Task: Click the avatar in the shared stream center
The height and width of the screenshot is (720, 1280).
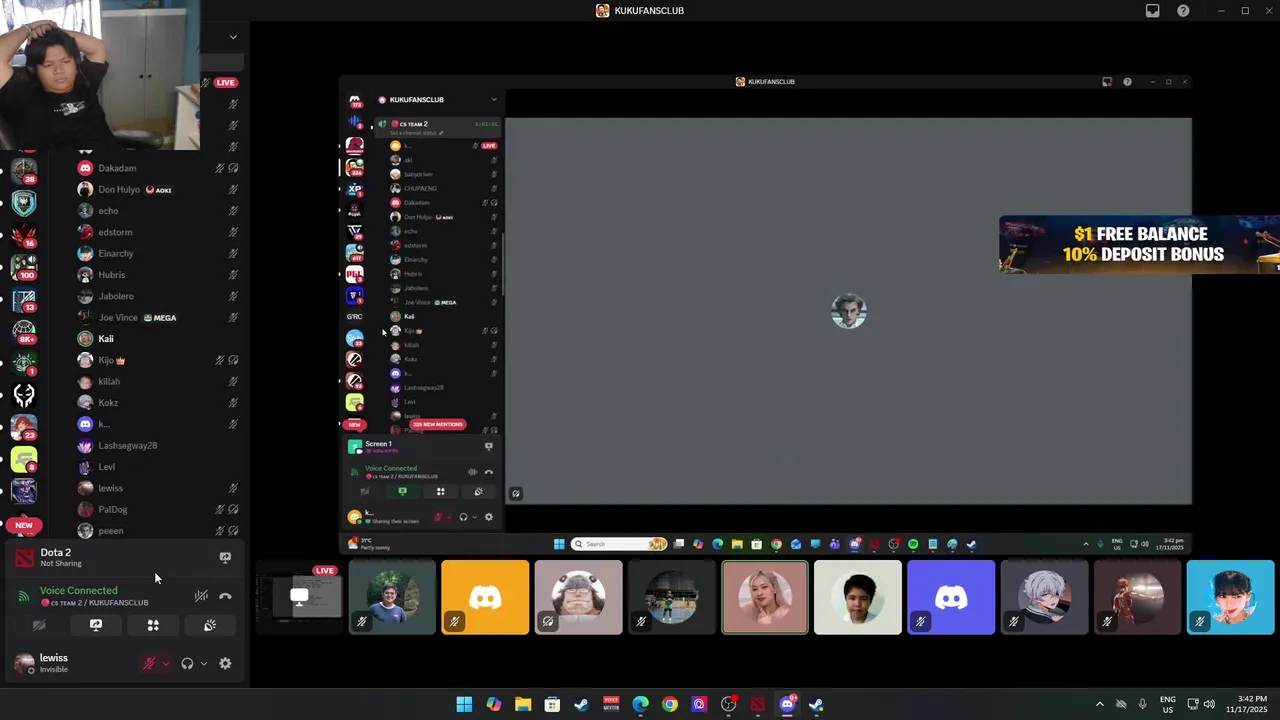Action: [x=848, y=311]
